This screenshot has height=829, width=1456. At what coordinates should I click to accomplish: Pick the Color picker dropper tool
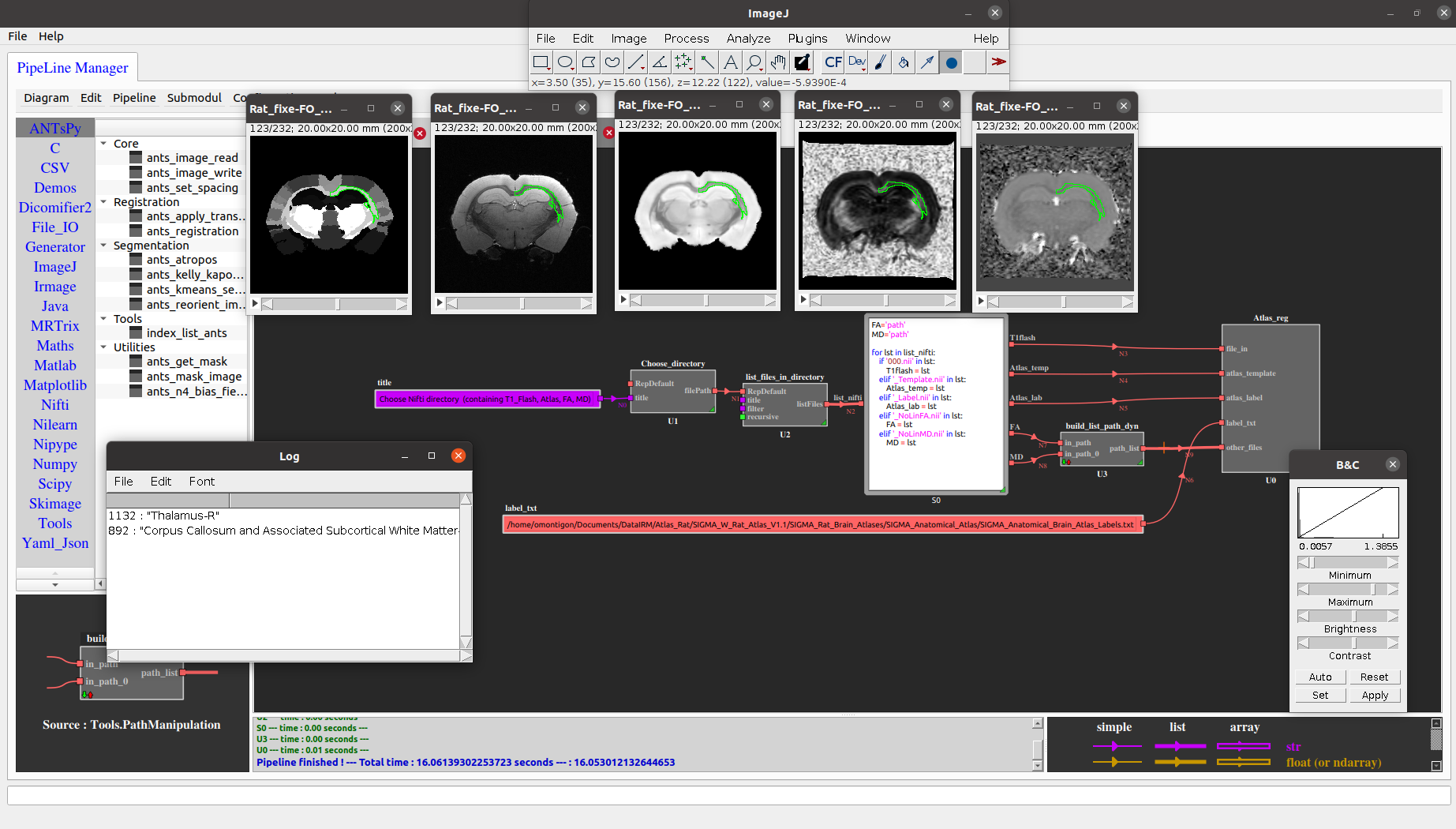[x=802, y=62]
